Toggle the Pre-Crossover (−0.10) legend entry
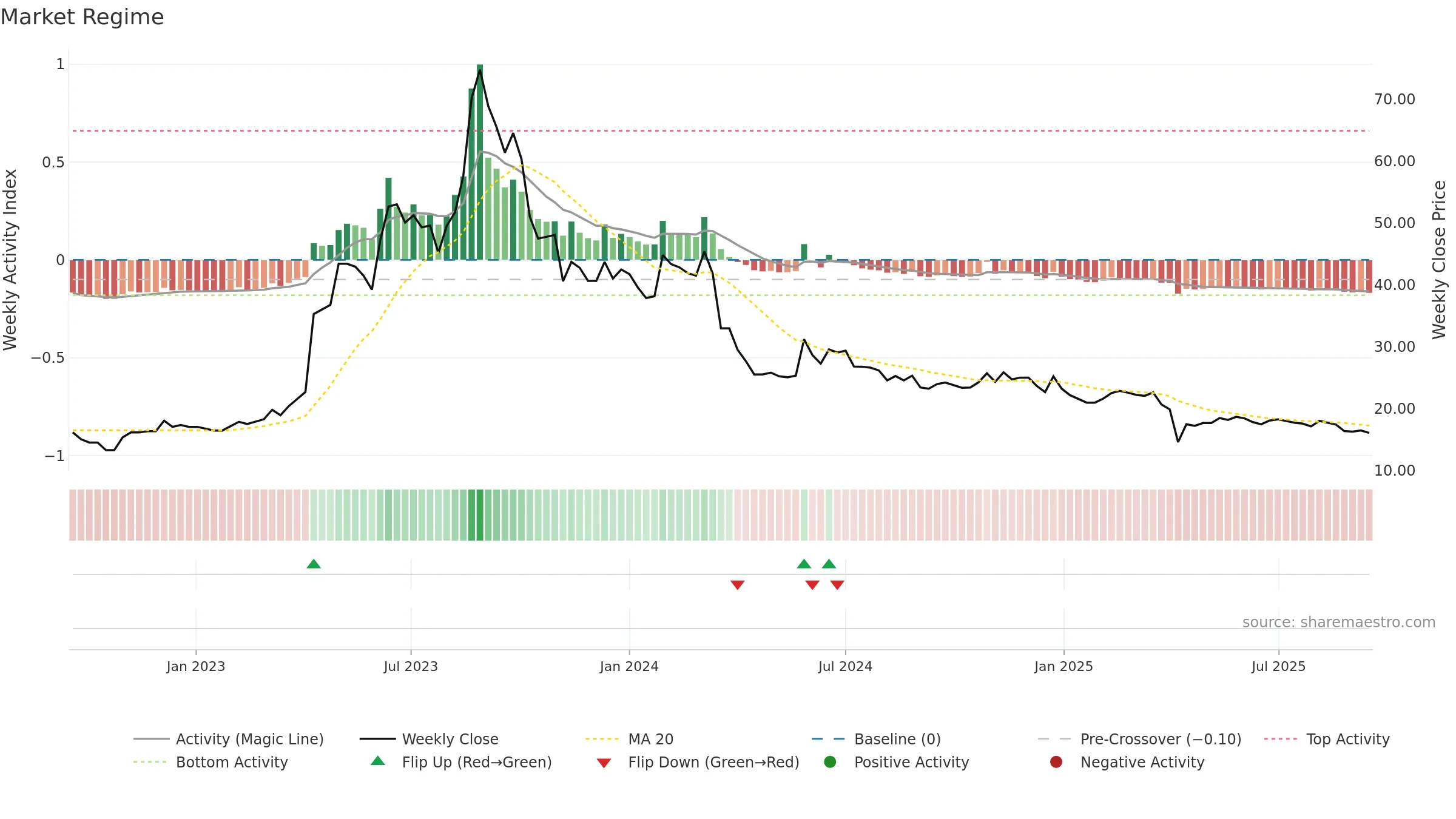The height and width of the screenshot is (819, 1456). point(1139,739)
